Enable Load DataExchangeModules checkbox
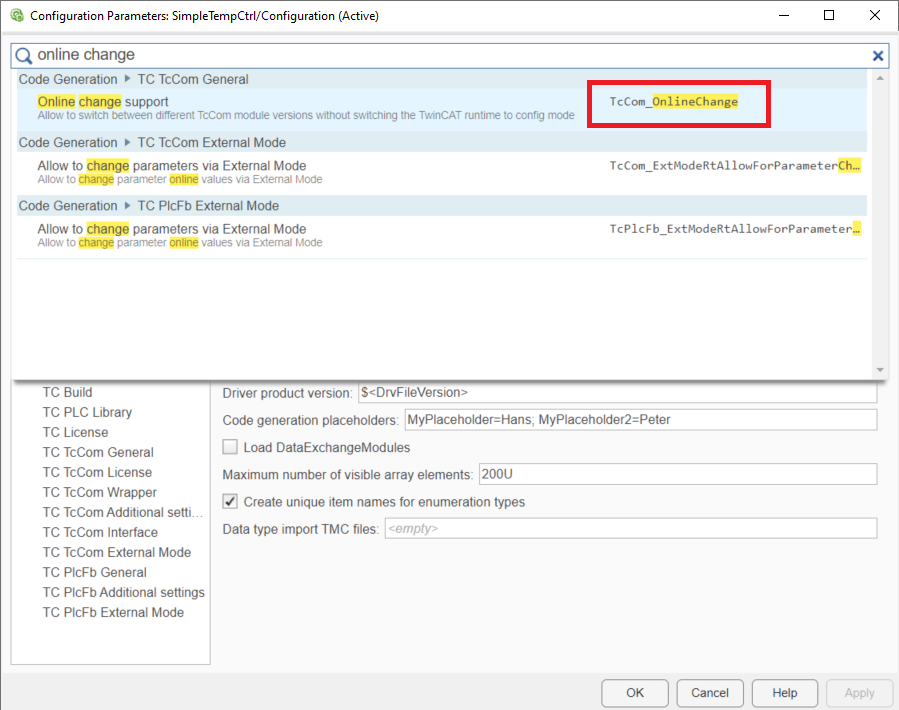Image resolution: width=899 pixels, height=710 pixels. pos(230,447)
